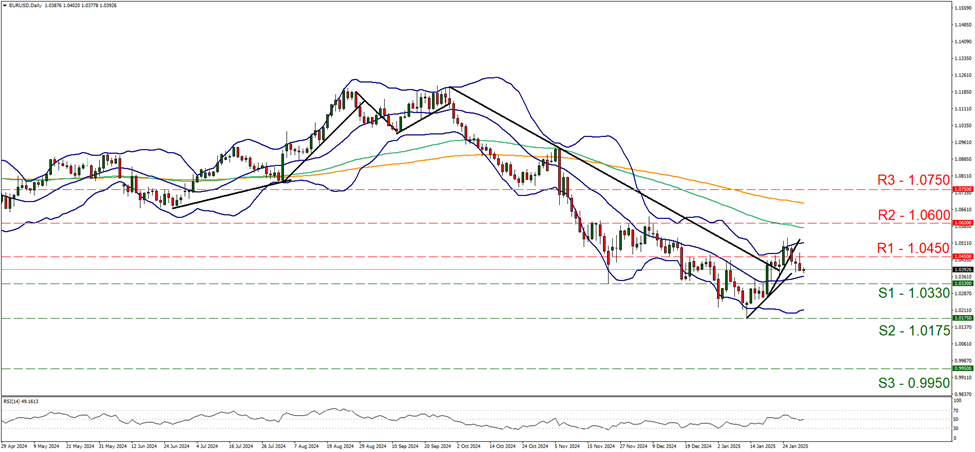
Task: Click the 24 Jan 2025 date label
Action: pyautogui.click(x=795, y=446)
